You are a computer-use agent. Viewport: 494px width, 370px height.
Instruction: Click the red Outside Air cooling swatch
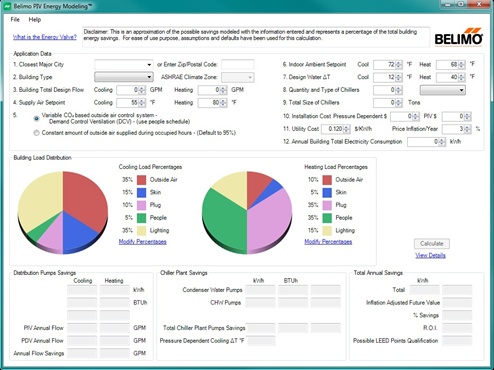pos(141,180)
